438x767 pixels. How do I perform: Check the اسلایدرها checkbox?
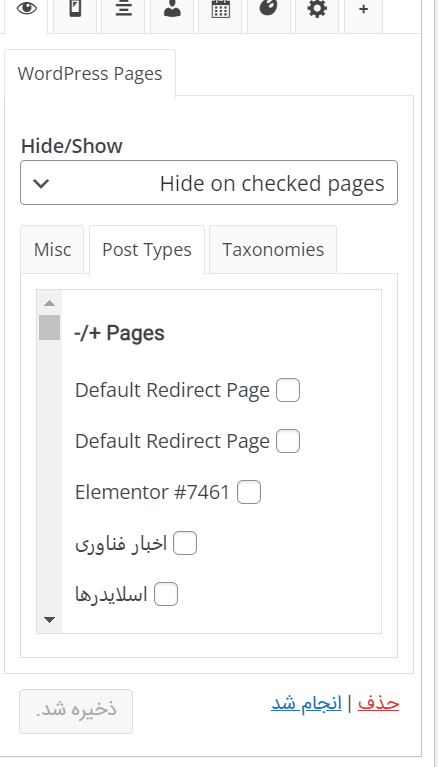pyautogui.click(x=166, y=594)
